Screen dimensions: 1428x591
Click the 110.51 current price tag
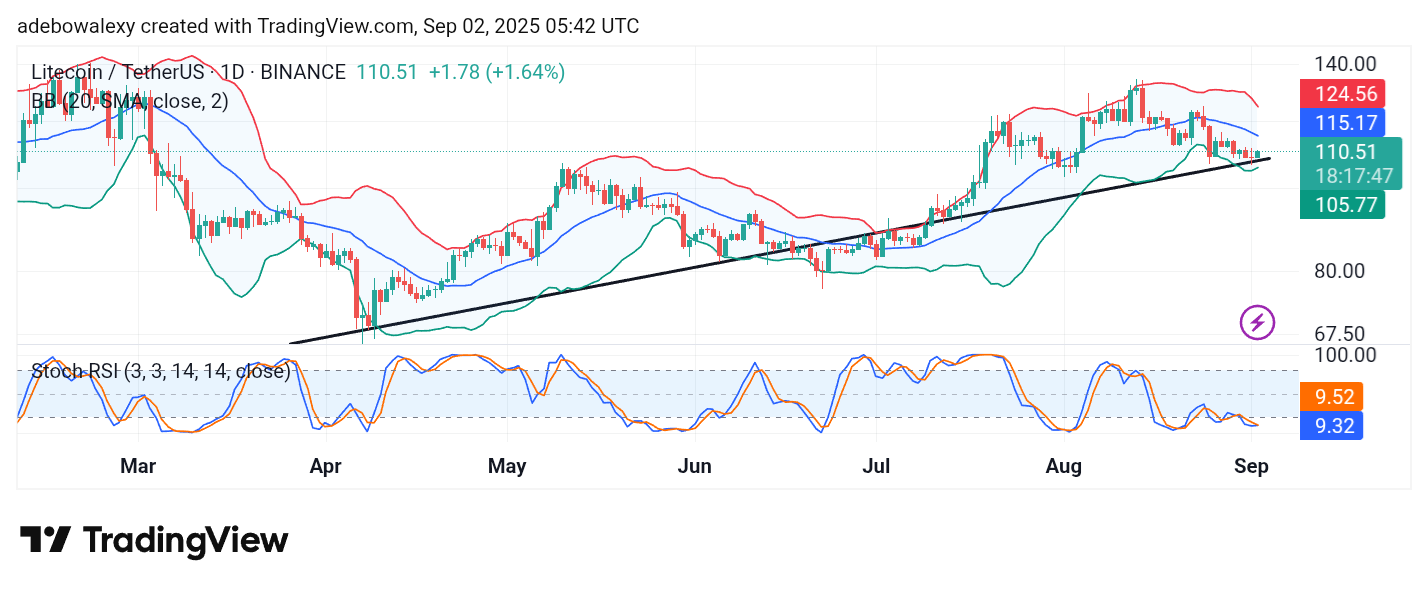[x=1346, y=152]
